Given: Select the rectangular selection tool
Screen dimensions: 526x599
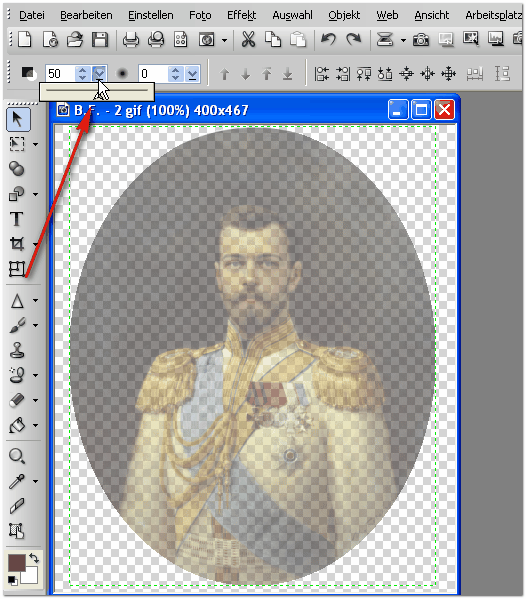Looking at the screenshot, I should pos(16,144).
